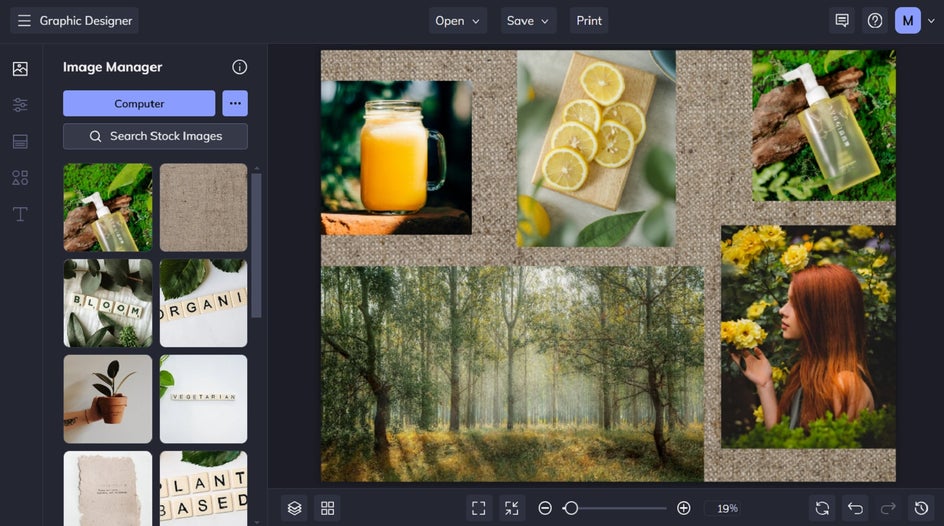This screenshot has width=944, height=526.
Task: Shrink canvas to actual size icon
Action: click(512, 508)
